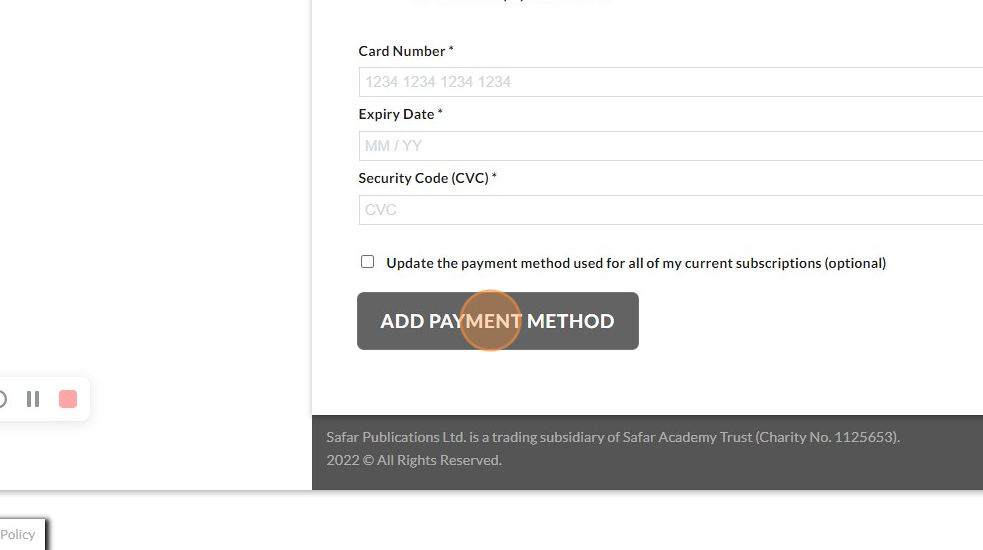Image resolution: width=983 pixels, height=550 pixels.
Task: Click the '(optional)' text beside the checkbox
Action: point(855,264)
